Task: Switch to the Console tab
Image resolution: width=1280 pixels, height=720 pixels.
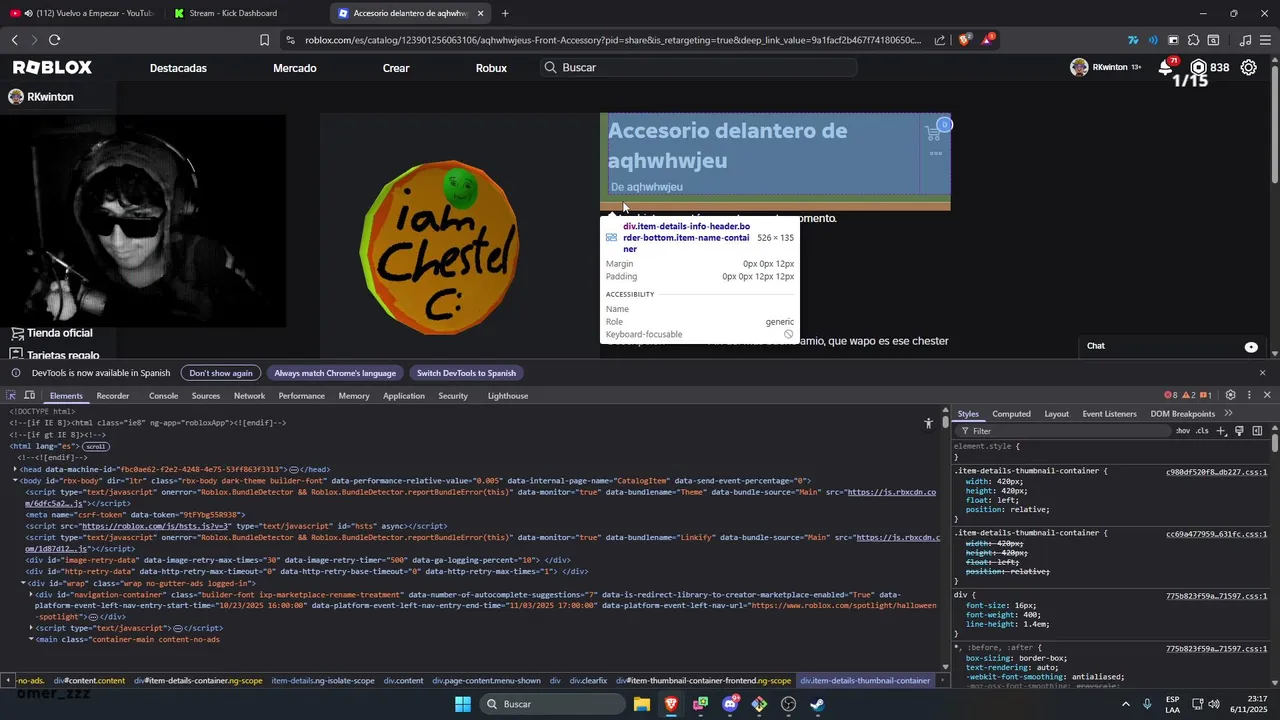Action: [163, 396]
